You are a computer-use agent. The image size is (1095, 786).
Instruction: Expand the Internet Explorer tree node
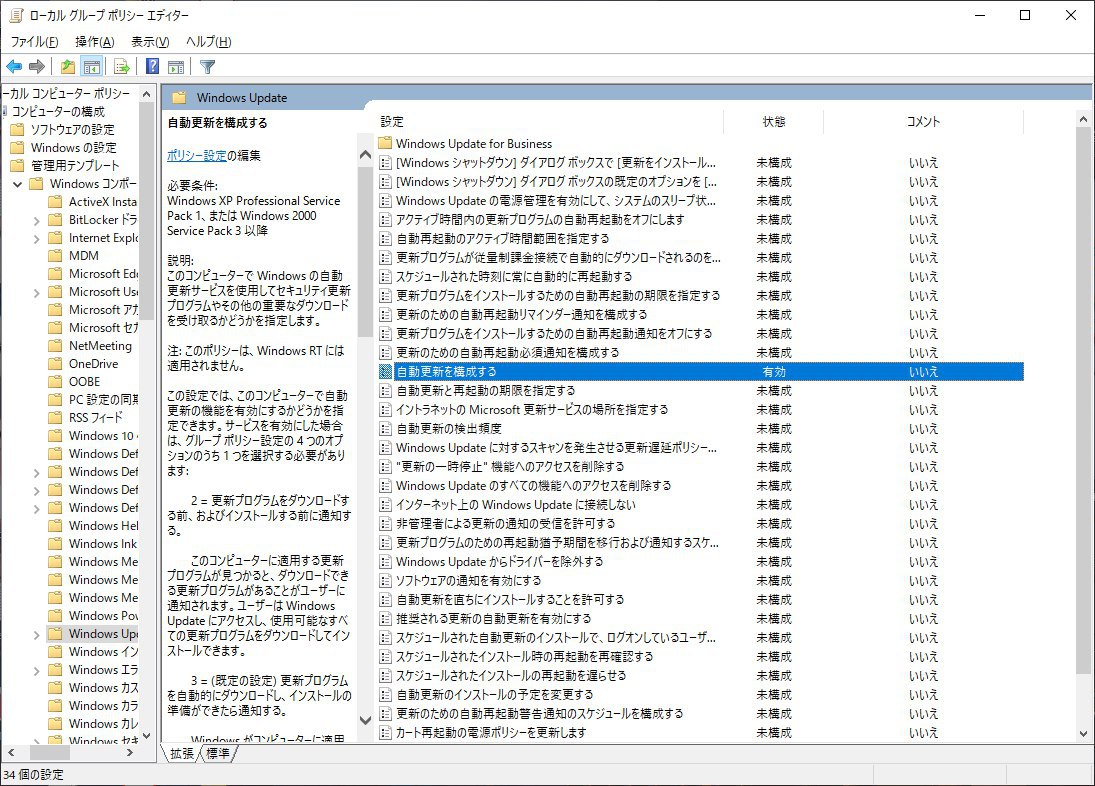[36, 239]
